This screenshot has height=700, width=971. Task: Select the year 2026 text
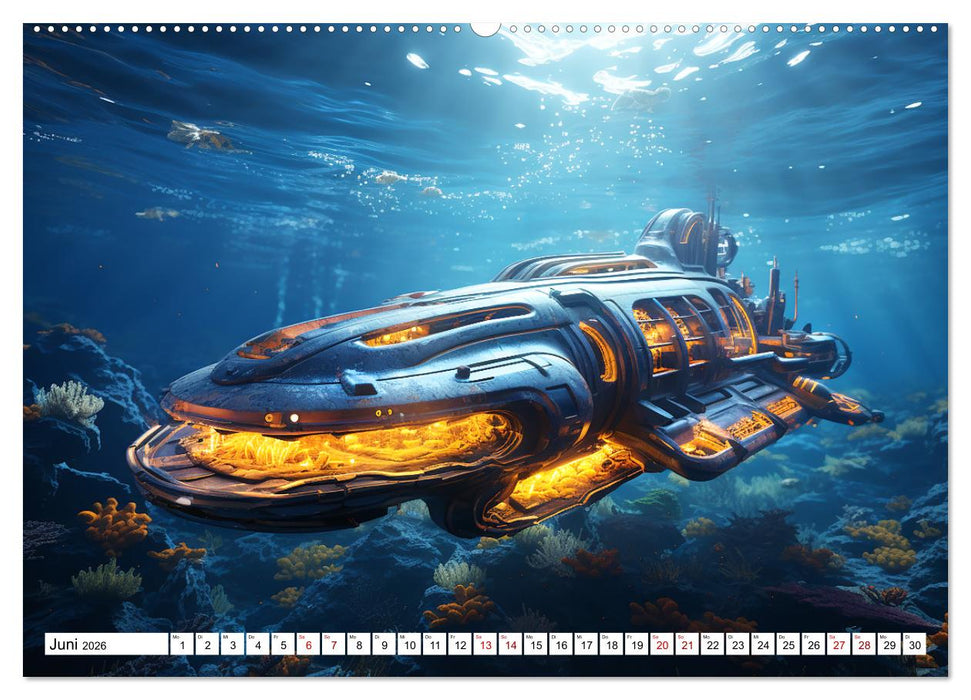point(96,648)
